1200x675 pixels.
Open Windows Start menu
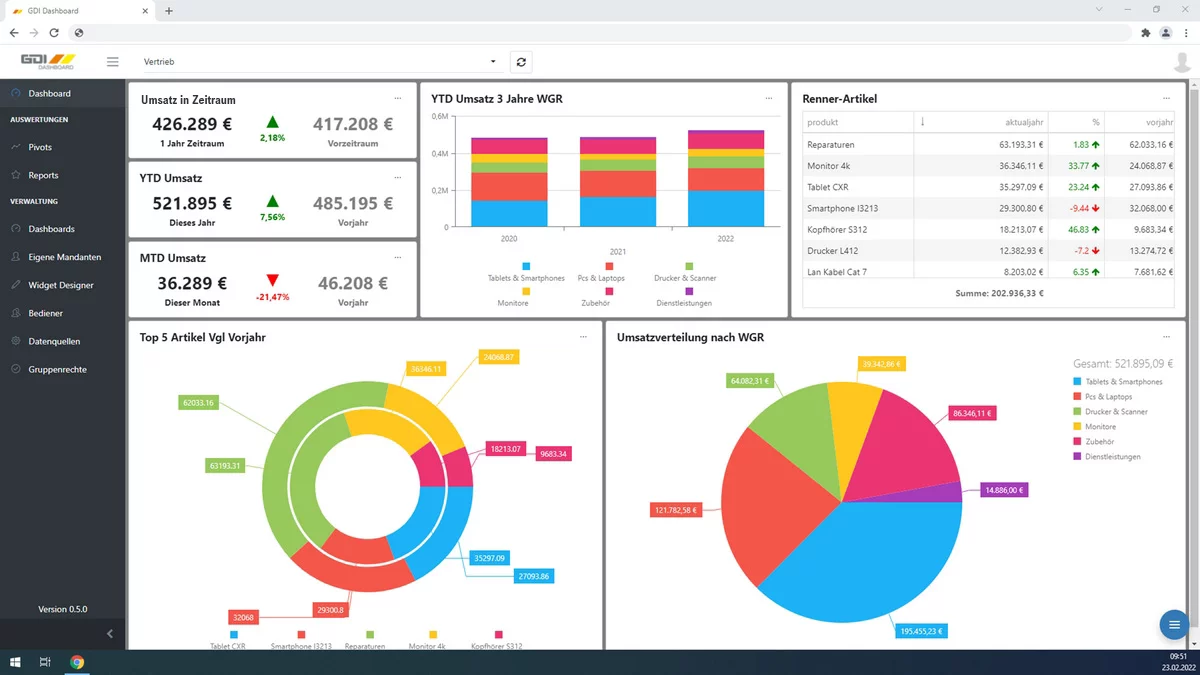(x=15, y=662)
